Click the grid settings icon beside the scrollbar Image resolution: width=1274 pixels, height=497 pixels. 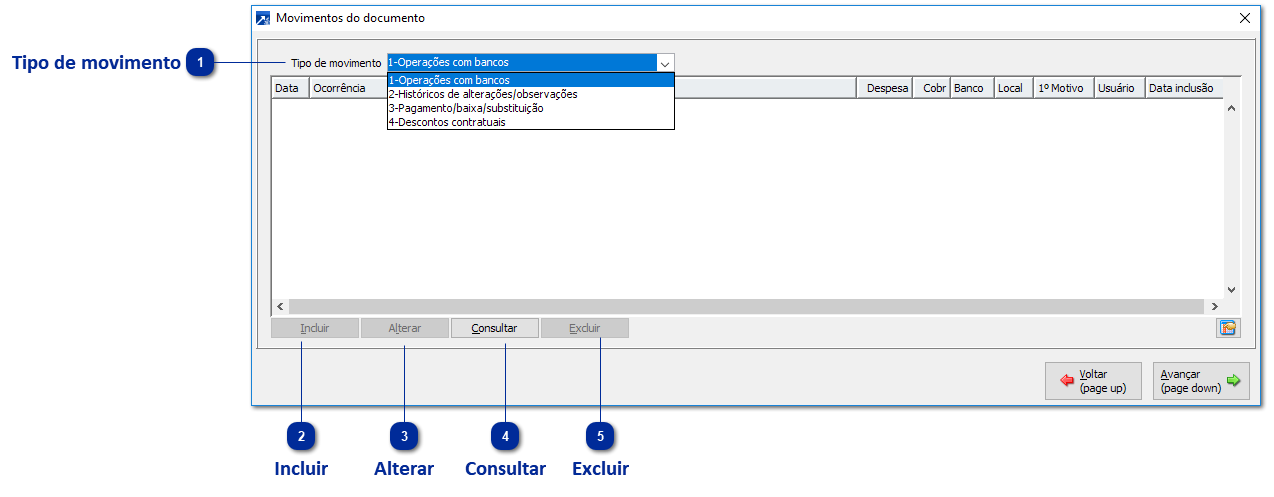point(1228,328)
